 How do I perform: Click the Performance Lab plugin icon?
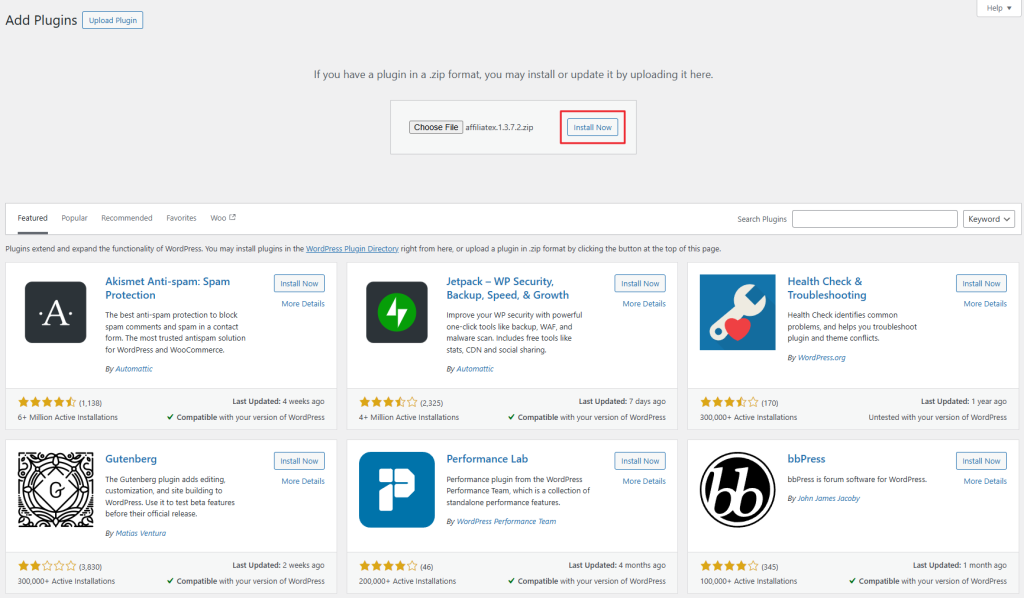396,490
